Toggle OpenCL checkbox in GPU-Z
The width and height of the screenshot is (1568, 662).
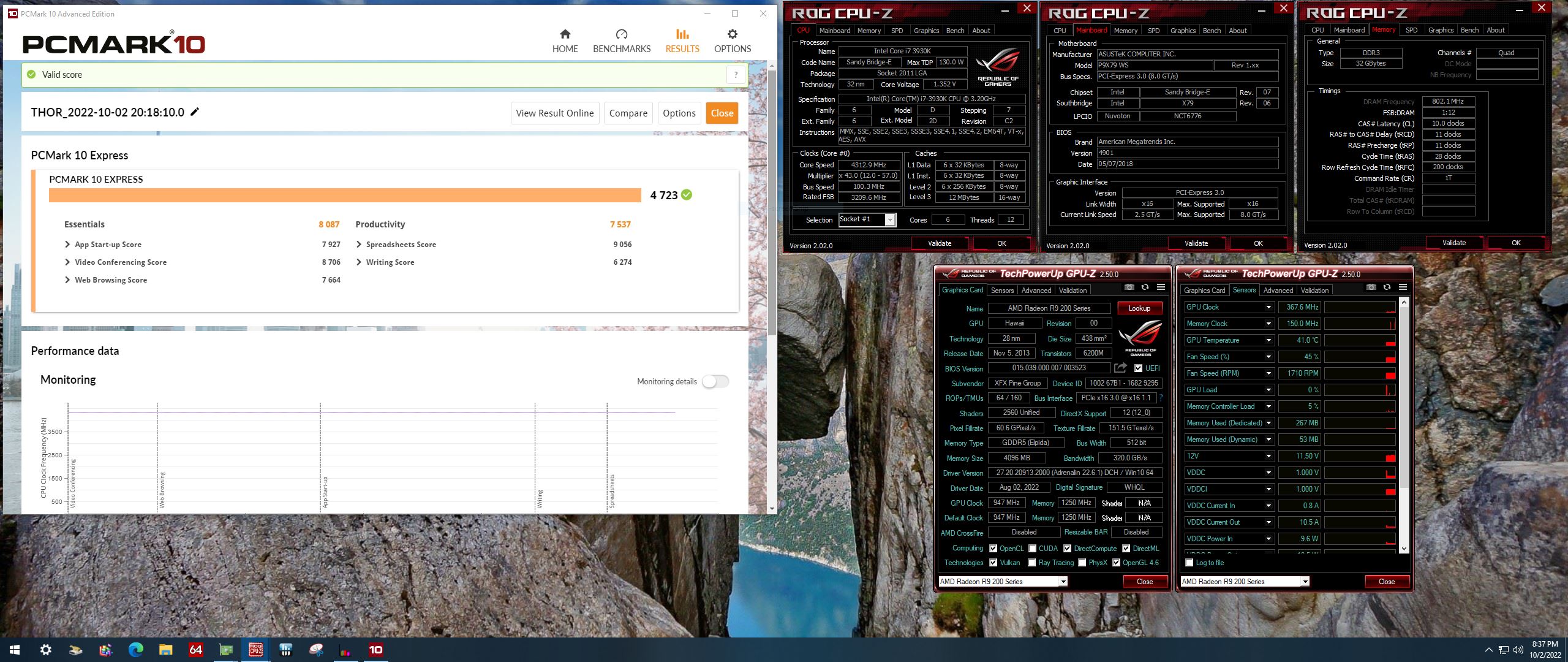(x=993, y=549)
